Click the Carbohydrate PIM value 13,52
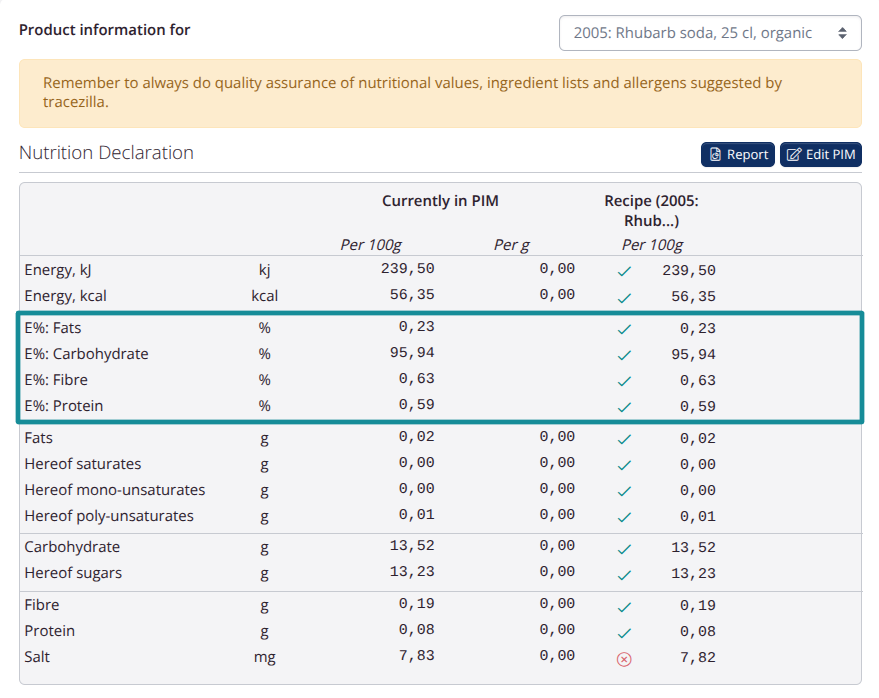Image resolution: width=879 pixels, height=698 pixels. tap(412, 546)
